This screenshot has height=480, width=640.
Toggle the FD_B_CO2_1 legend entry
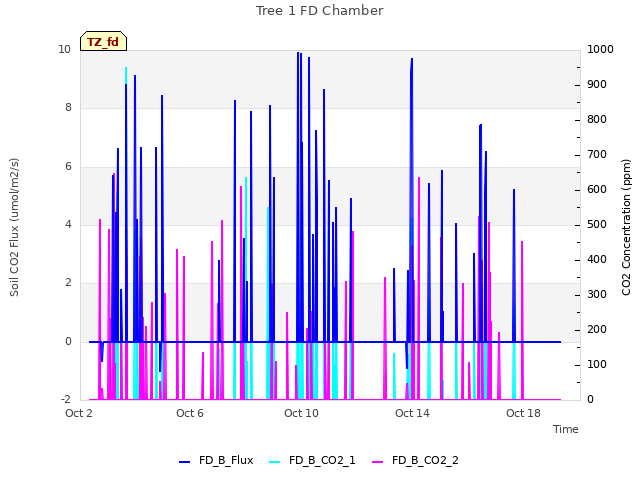tap(312, 460)
